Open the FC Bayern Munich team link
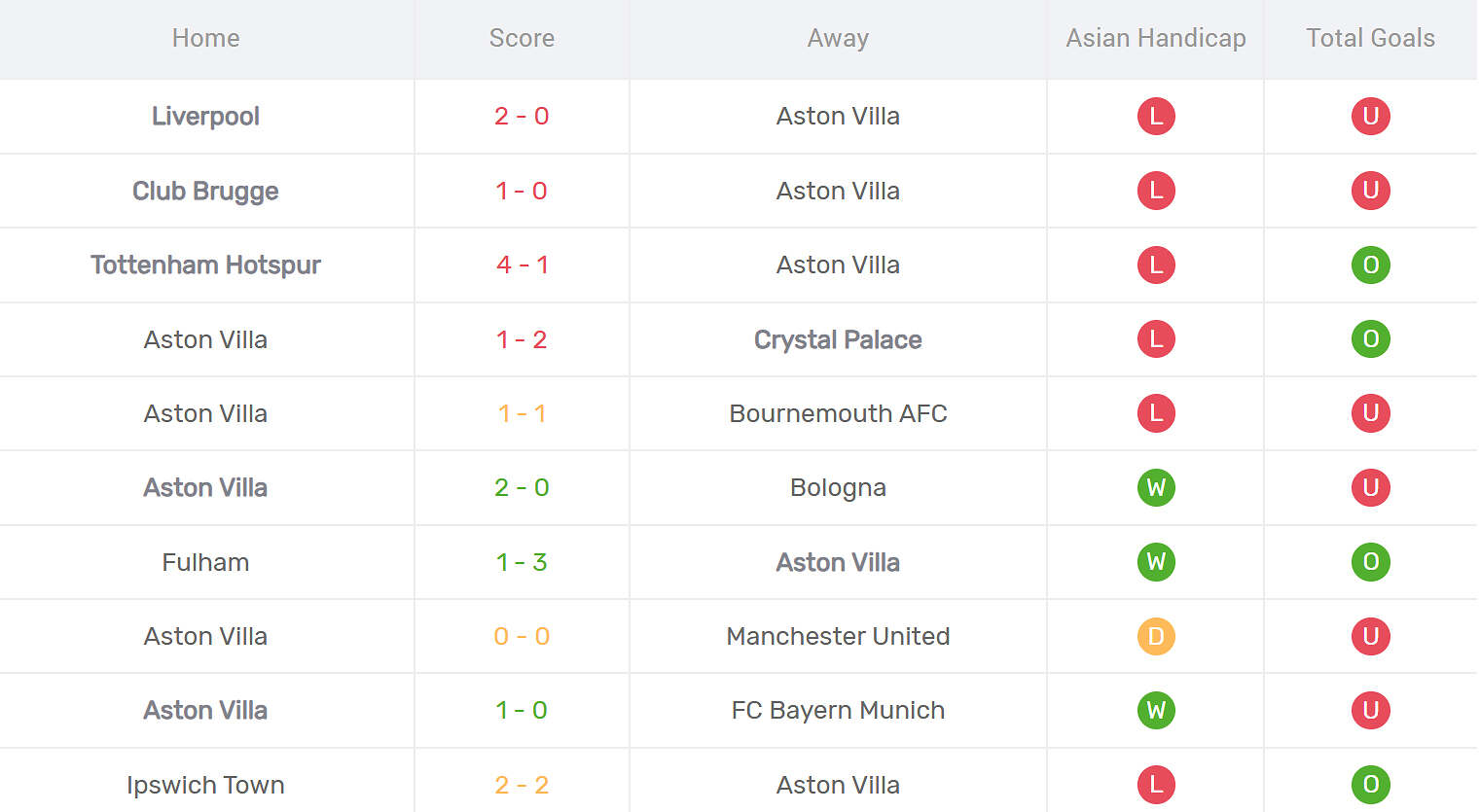This screenshot has height=812, width=1480. (838, 710)
